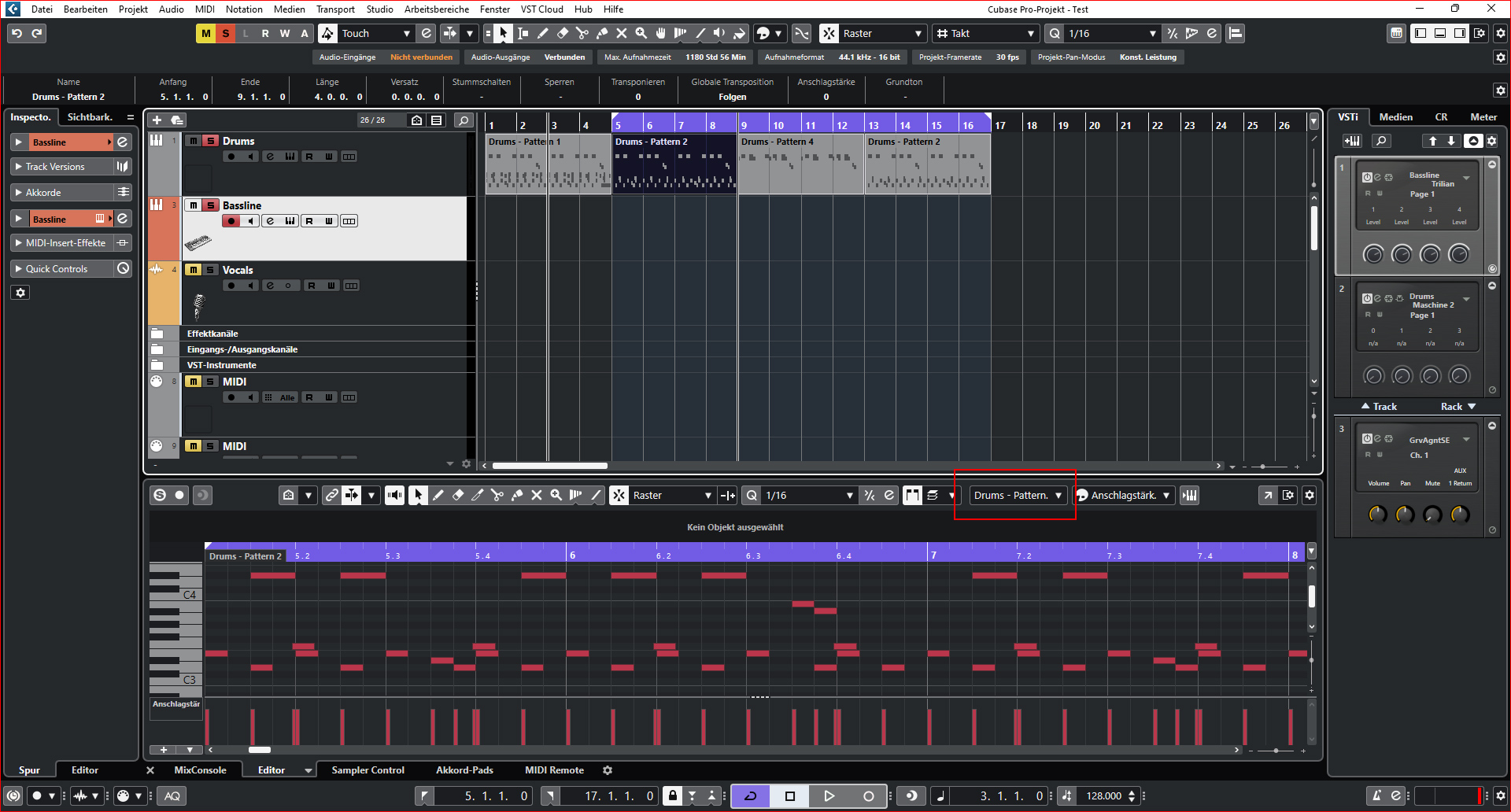Click the arrangement horizontal scrollbar thumb
Screen dimensions: 1511x812
click(549, 466)
